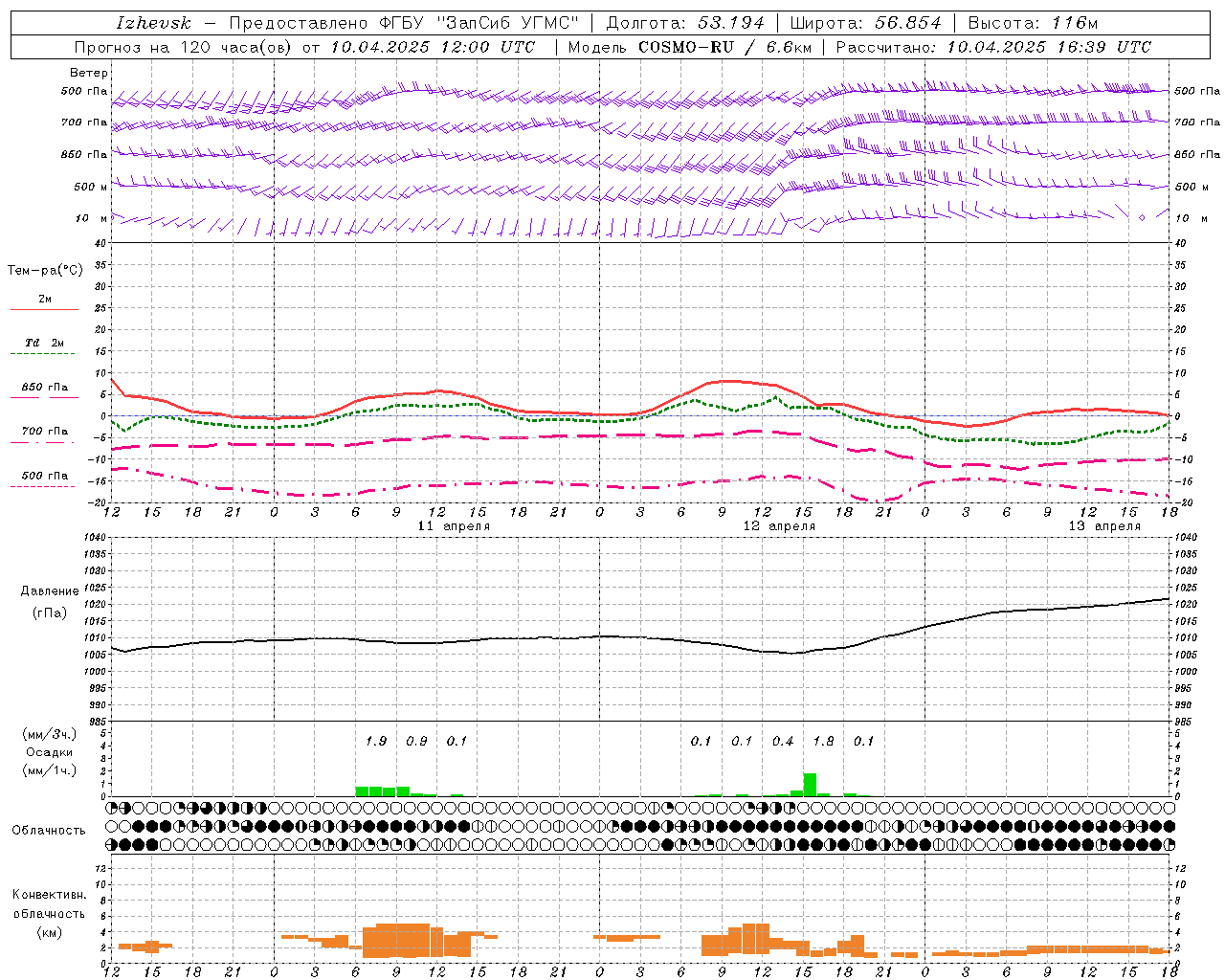Click the 0.4 precipitation total value
The image size is (1225, 980).
click(783, 741)
